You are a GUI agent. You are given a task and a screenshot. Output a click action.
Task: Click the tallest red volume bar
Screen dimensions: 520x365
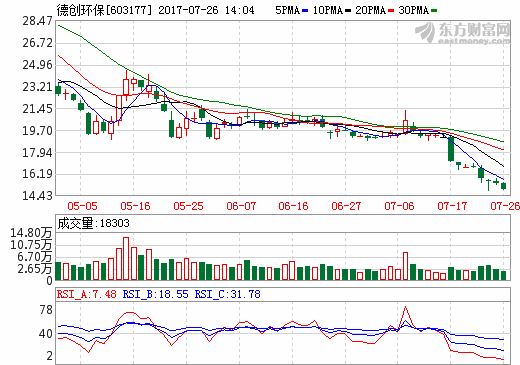click(126, 259)
